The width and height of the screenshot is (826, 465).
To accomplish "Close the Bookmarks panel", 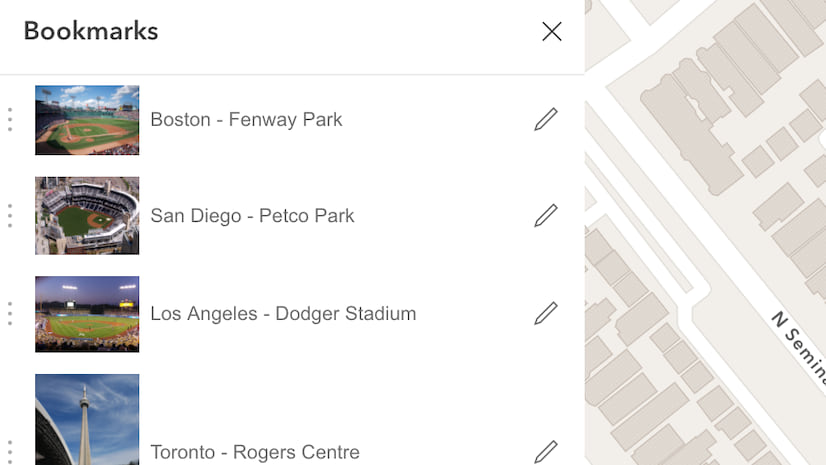I will click(551, 32).
